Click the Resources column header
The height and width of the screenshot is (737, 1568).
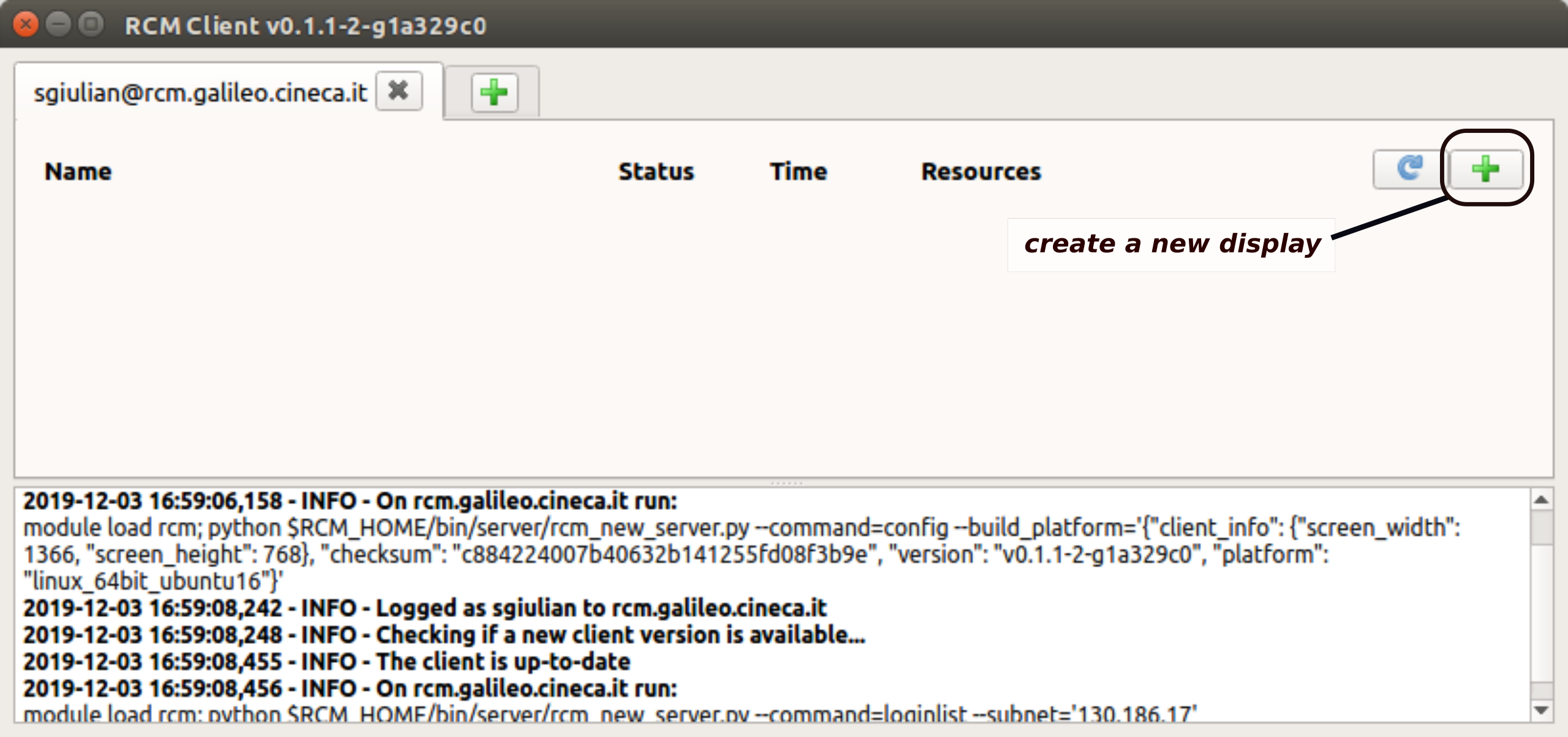tap(981, 172)
